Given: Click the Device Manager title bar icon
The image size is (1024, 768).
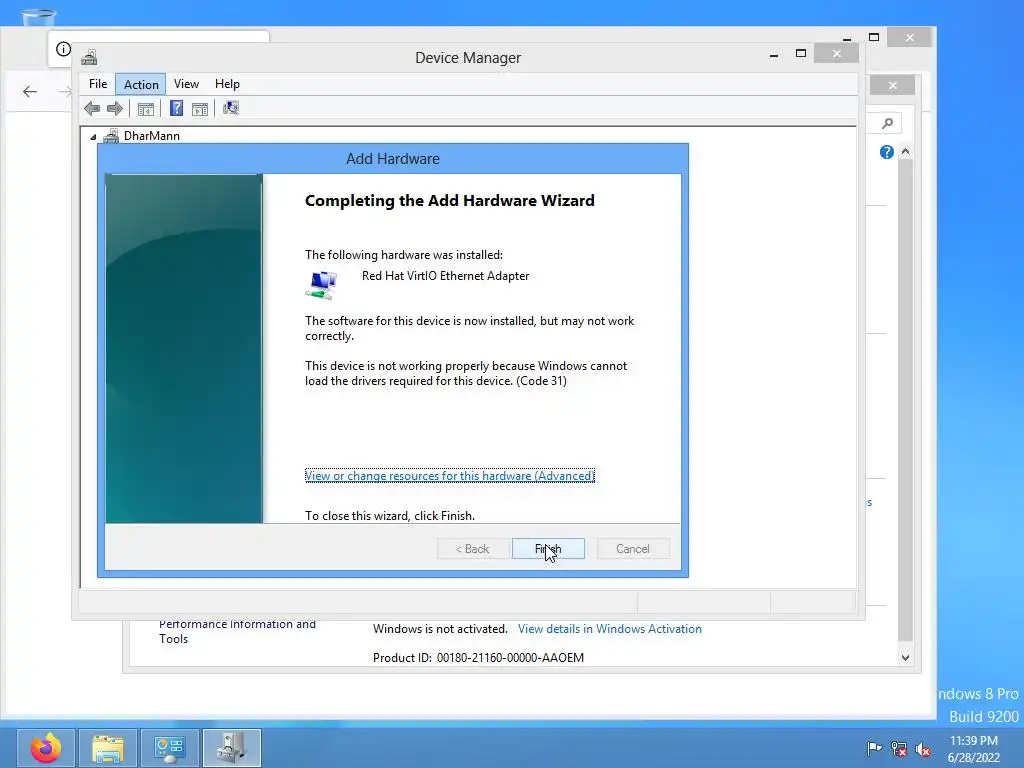Looking at the screenshot, I should [89, 57].
